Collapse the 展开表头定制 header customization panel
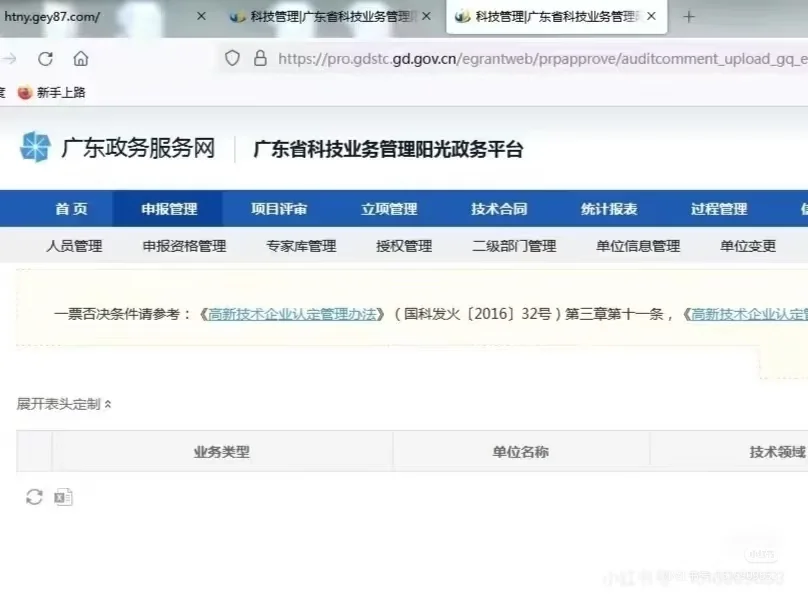808x606 pixels. [63, 405]
